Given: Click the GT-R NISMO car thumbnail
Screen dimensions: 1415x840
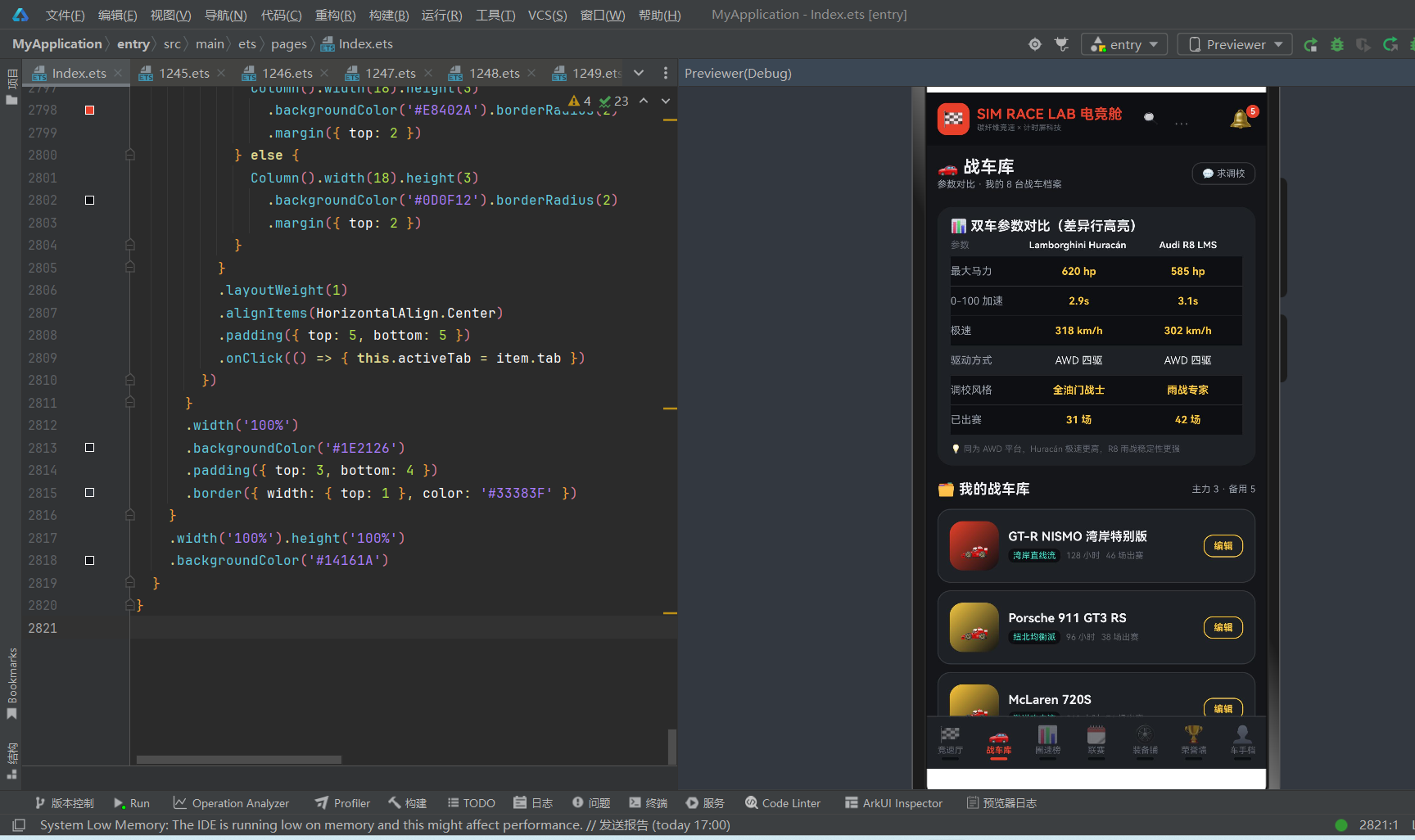Looking at the screenshot, I should point(974,546).
